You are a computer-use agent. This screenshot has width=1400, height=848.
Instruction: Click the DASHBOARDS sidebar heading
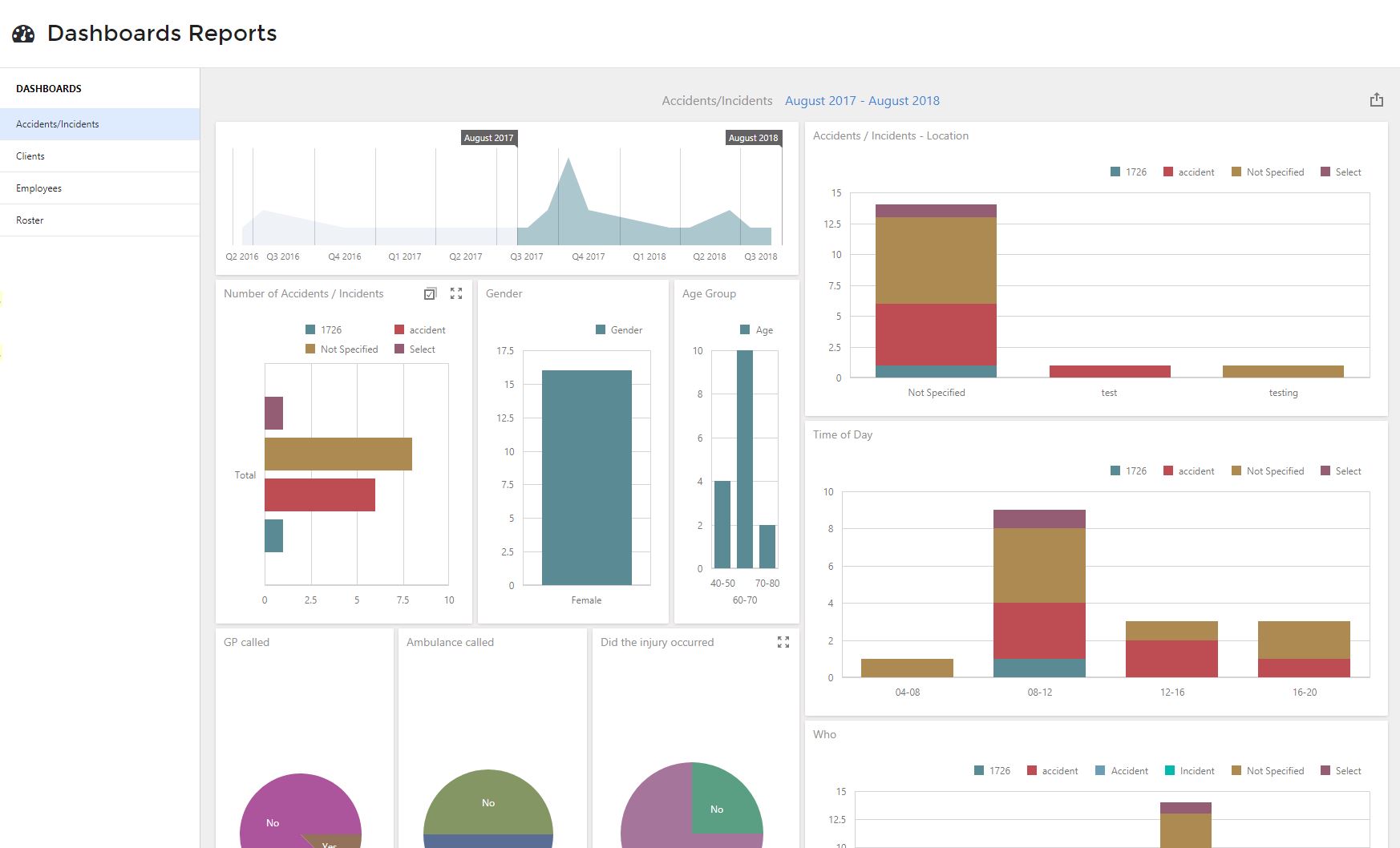tap(49, 89)
